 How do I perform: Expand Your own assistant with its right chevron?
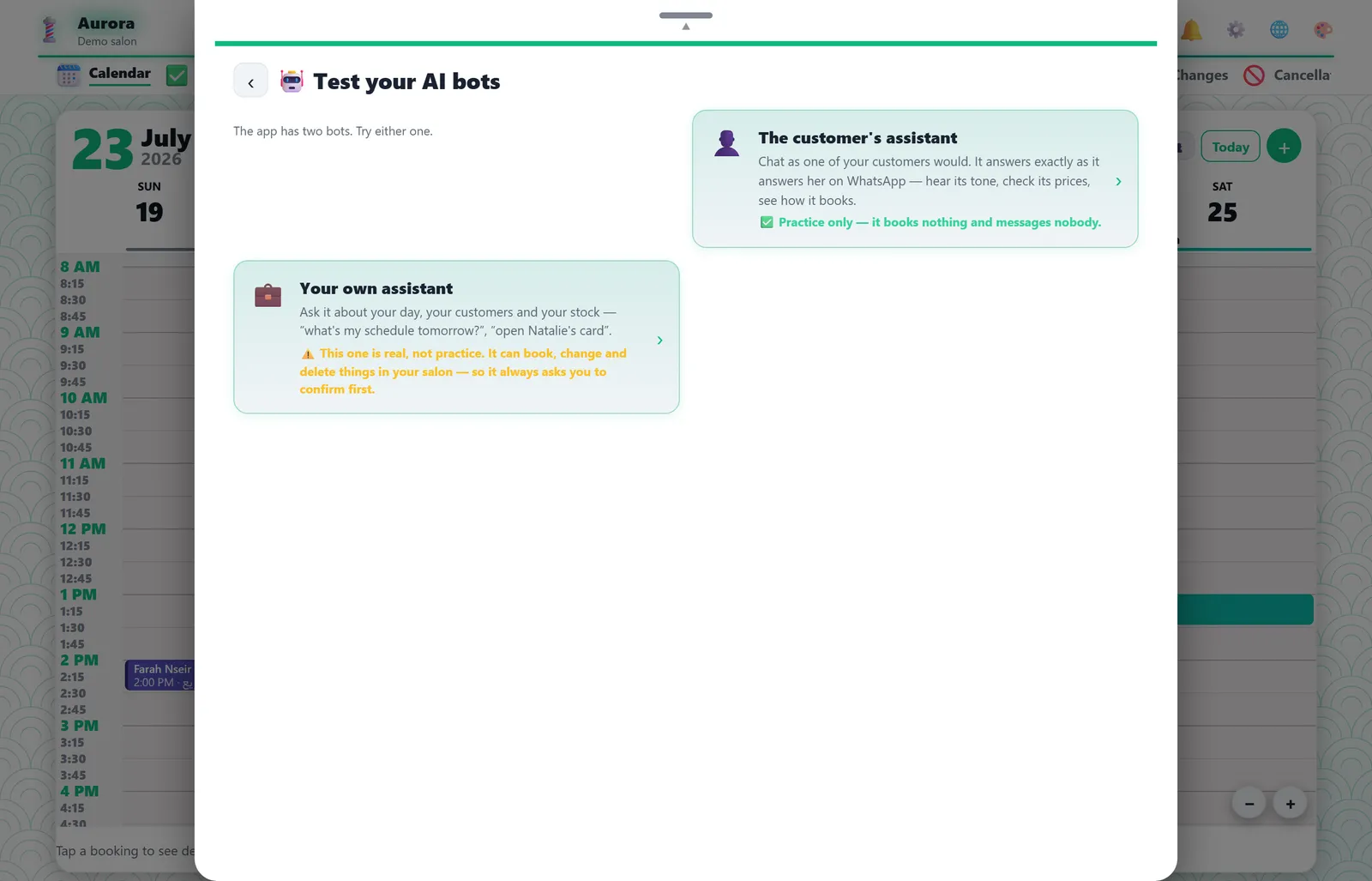coord(659,341)
